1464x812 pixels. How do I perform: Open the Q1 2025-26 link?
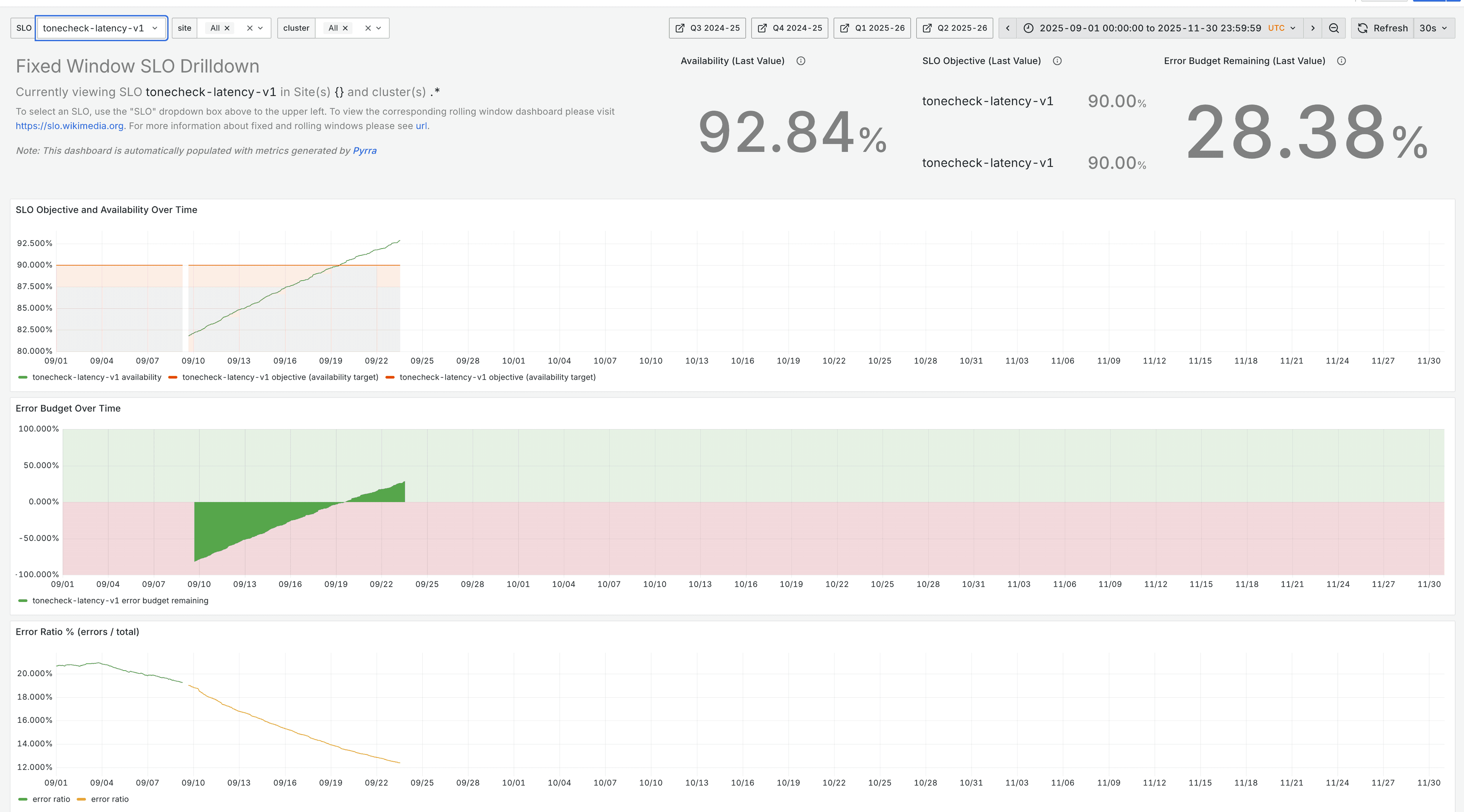pos(872,28)
